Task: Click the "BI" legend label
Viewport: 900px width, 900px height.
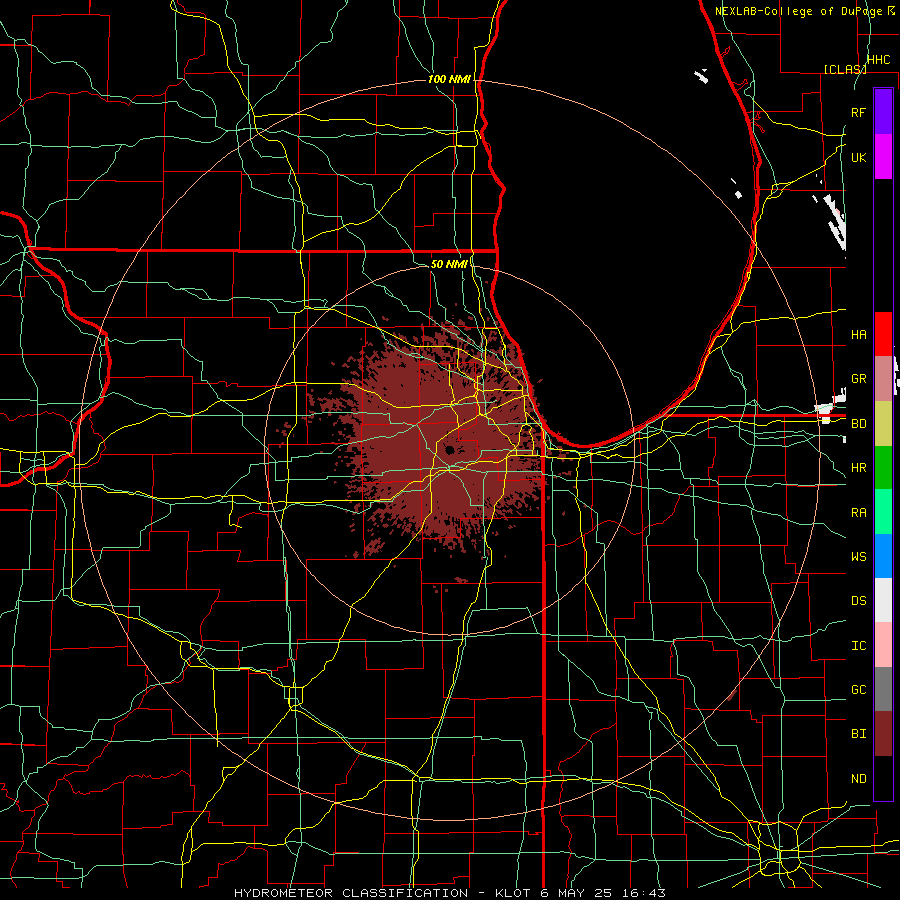Action: click(858, 734)
